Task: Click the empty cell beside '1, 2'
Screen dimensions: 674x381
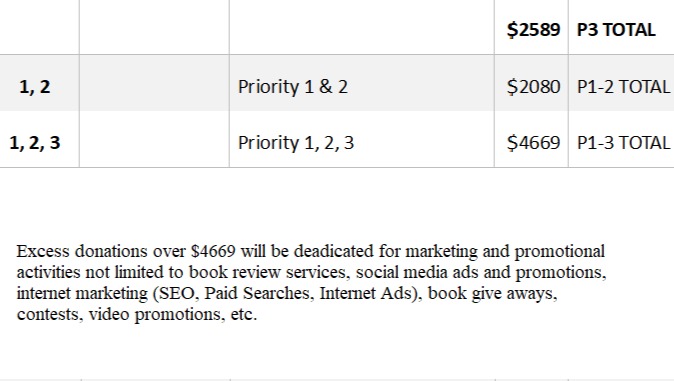Action: [x=154, y=83]
